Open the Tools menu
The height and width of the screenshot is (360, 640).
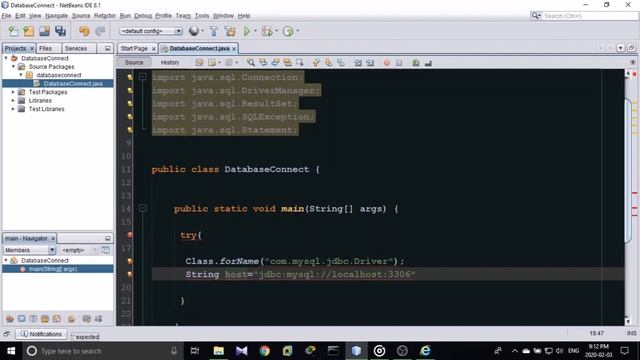[202, 16]
